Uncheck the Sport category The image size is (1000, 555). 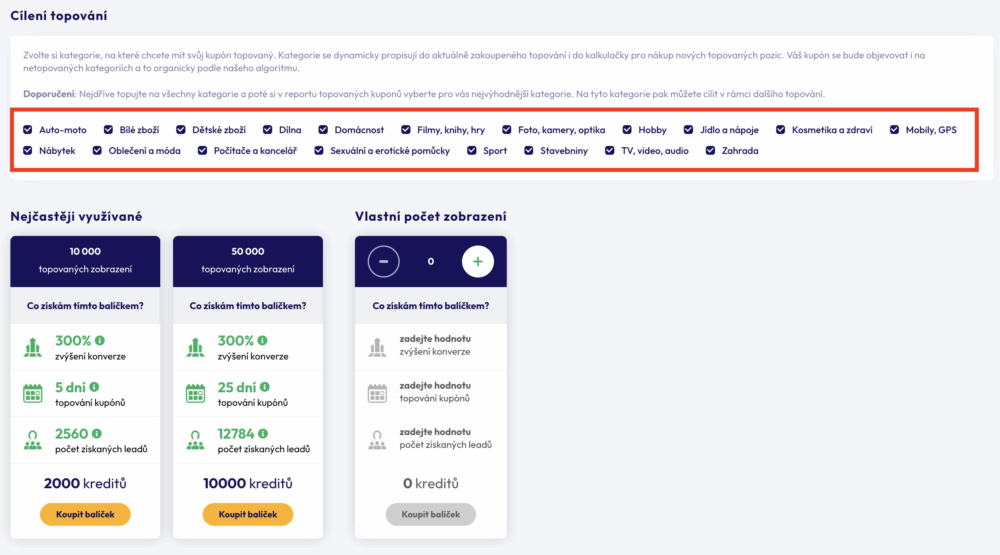pyautogui.click(x=472, y=151)
